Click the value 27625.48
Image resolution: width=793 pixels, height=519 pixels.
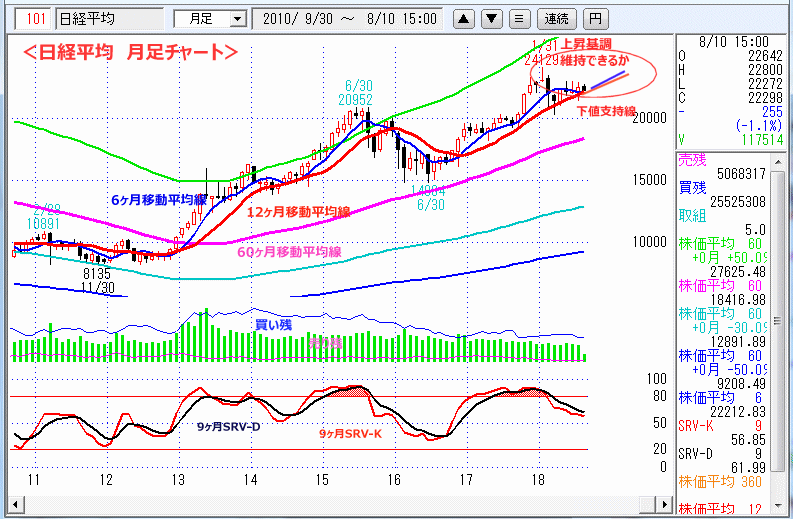coord(738,272)
